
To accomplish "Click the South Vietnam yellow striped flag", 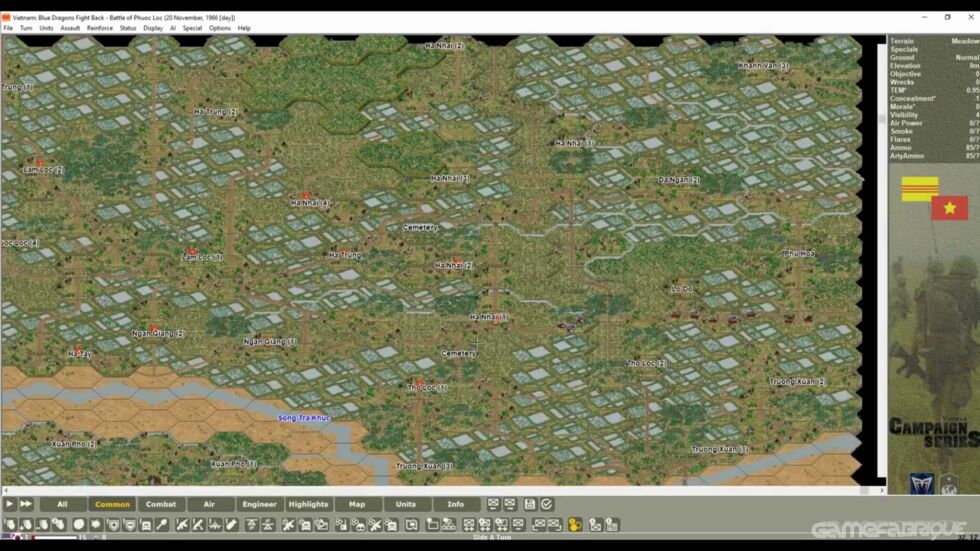I will coord(919,189).
